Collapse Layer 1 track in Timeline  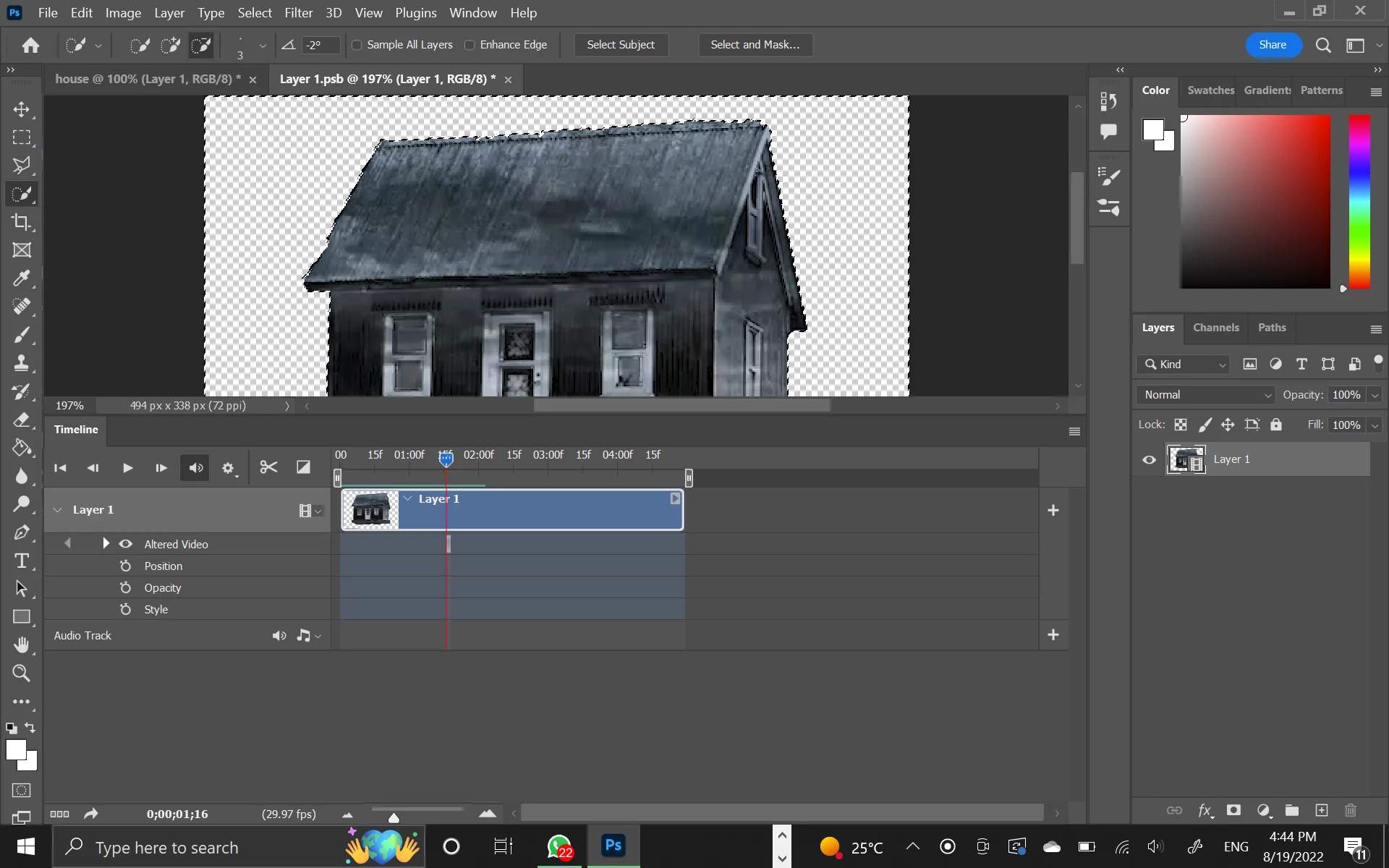(x=58, y=510)
